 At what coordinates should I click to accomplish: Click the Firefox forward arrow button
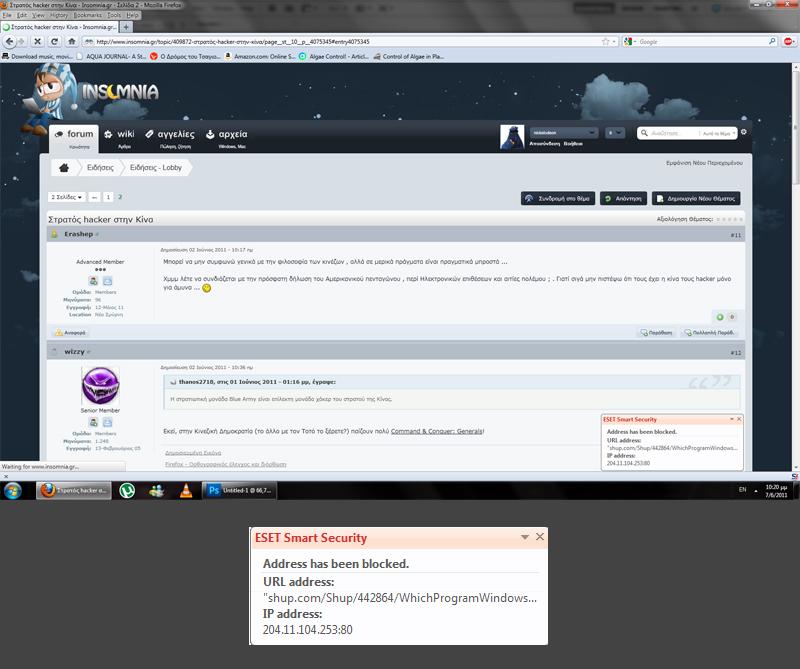tap(21, 41)
